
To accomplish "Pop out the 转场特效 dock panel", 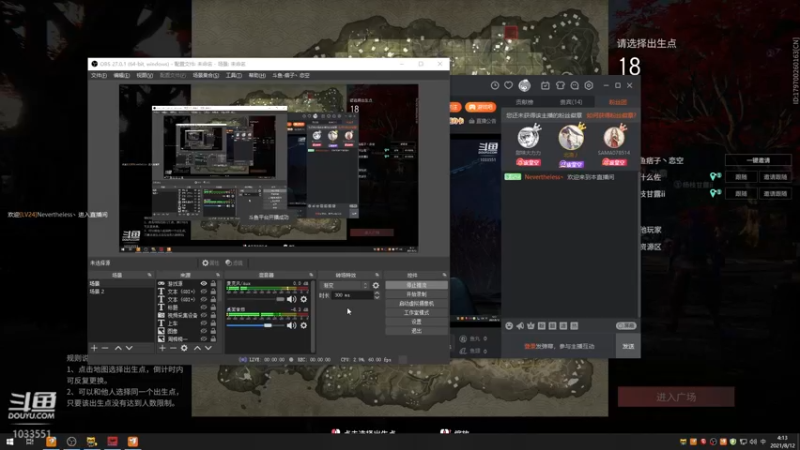I will (x=377, y=276).
